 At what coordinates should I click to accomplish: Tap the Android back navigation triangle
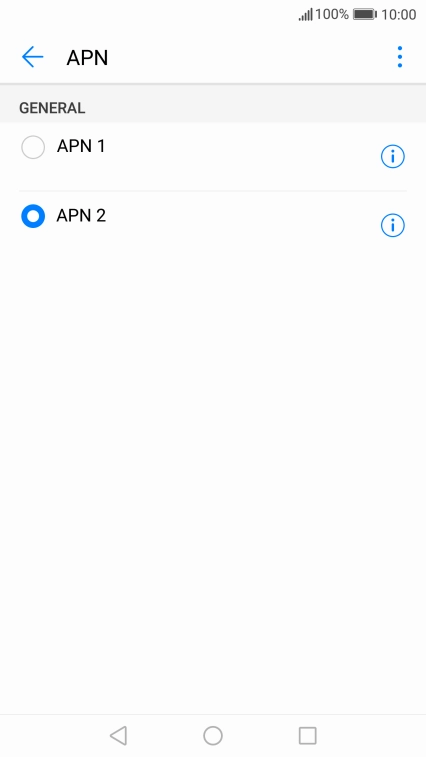click(x=118, y=736)
